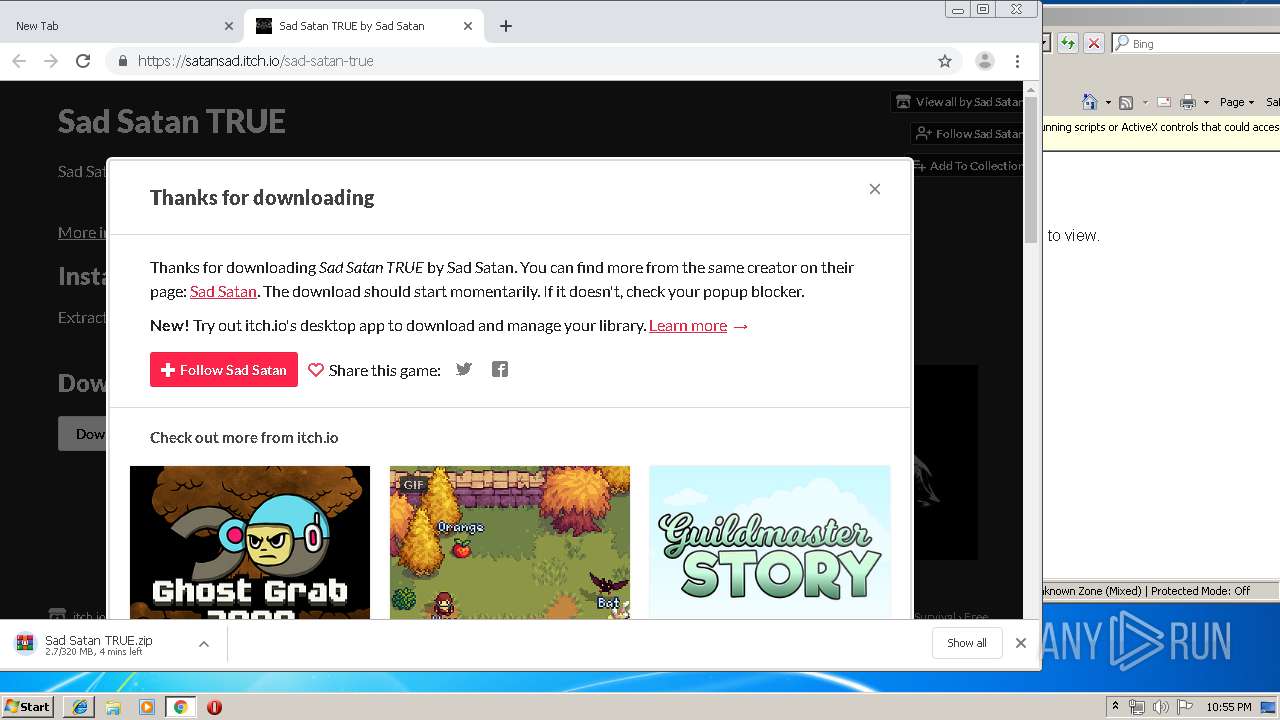Open the Sad Satan creator page link
Image resolution: width=1280 pixels, height=720 pixels.
pos(223,292)
